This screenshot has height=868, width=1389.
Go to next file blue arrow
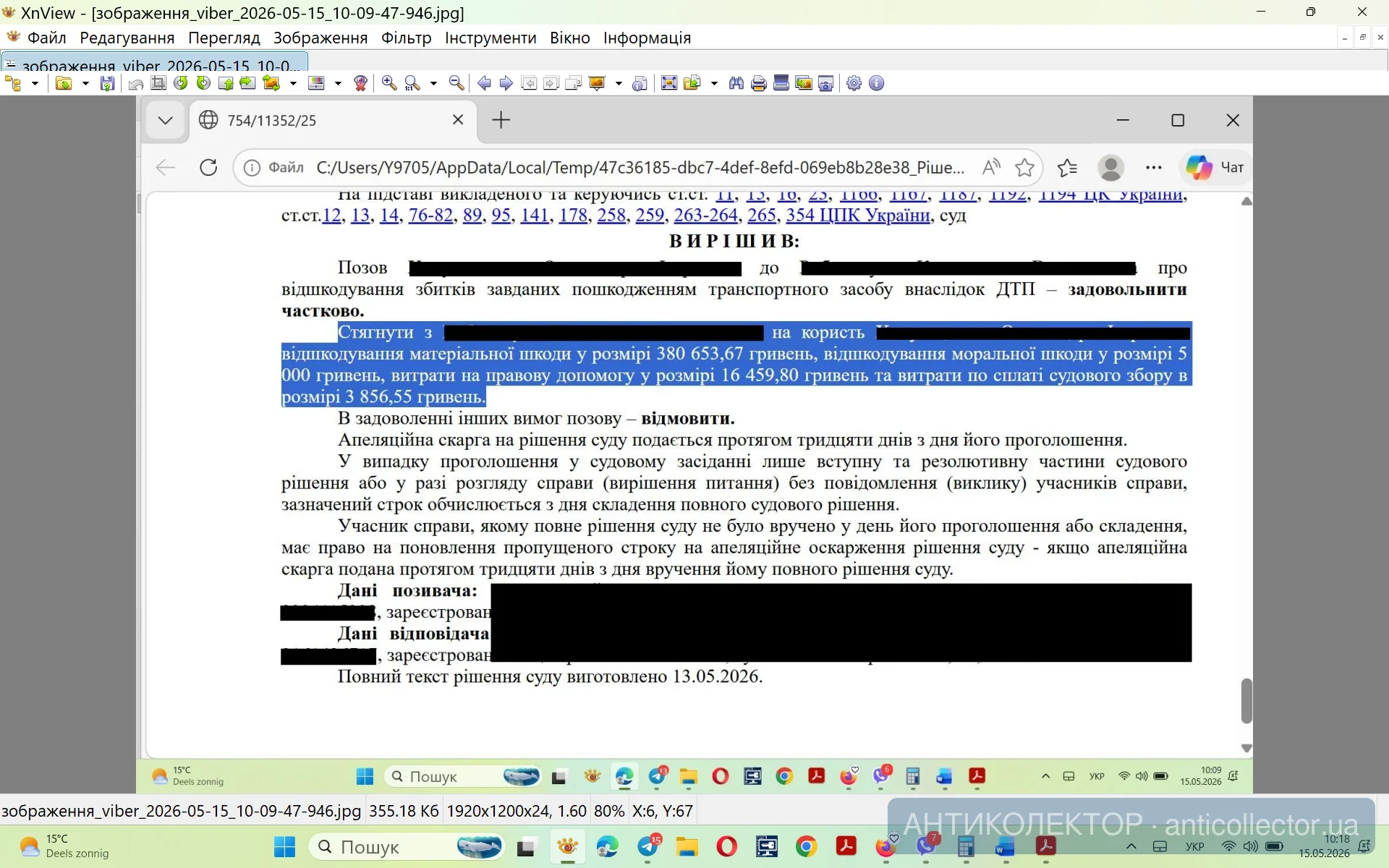506,83
